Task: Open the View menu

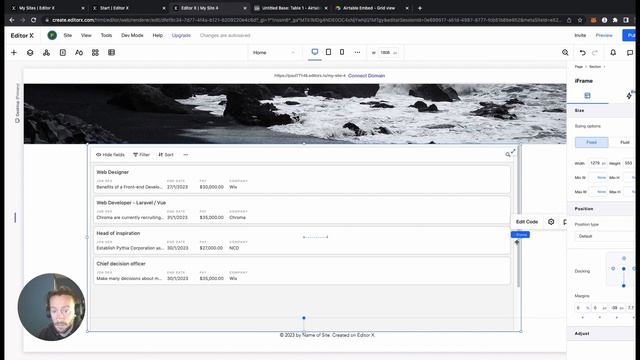Action: [86, 36]
